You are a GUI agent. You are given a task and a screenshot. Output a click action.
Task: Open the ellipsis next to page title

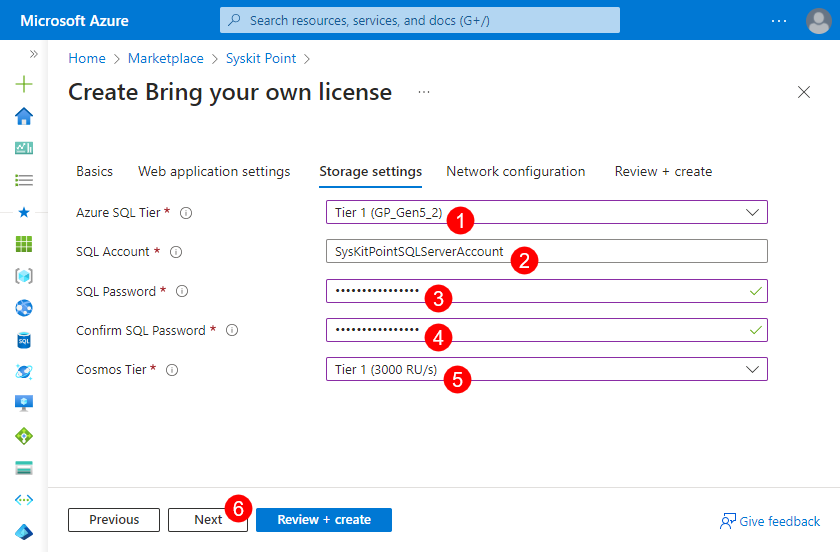424,92
